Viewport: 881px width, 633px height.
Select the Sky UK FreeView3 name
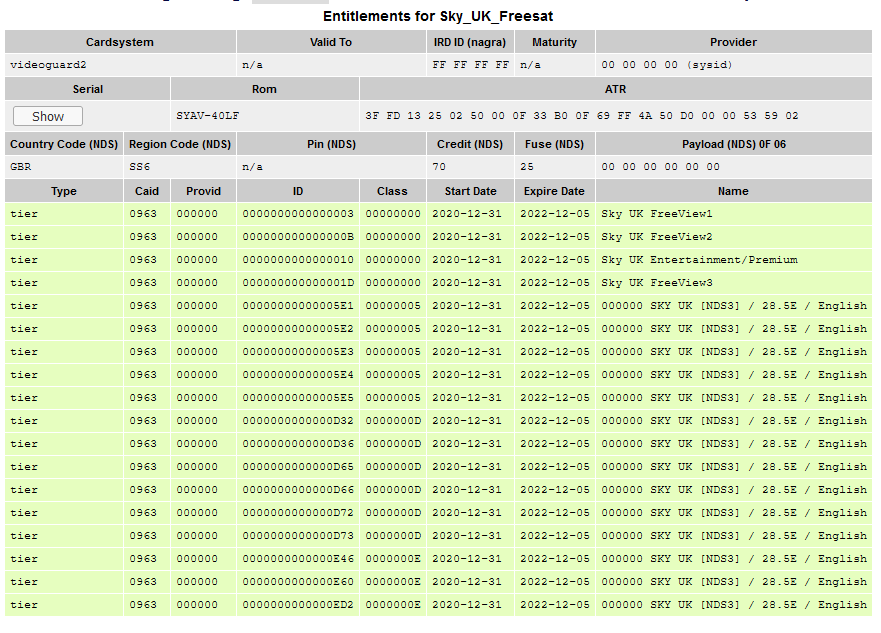point(657,283)
